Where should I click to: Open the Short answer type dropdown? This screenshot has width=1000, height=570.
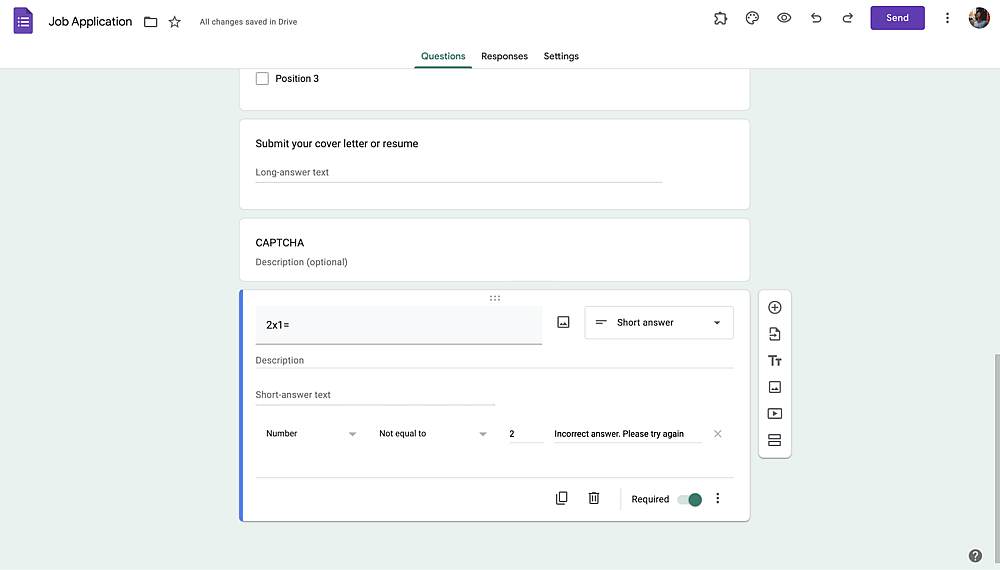659,323
